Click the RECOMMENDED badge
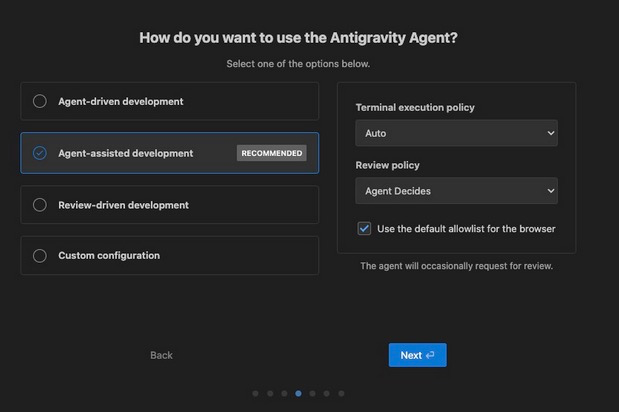 (x=272, y=153)
